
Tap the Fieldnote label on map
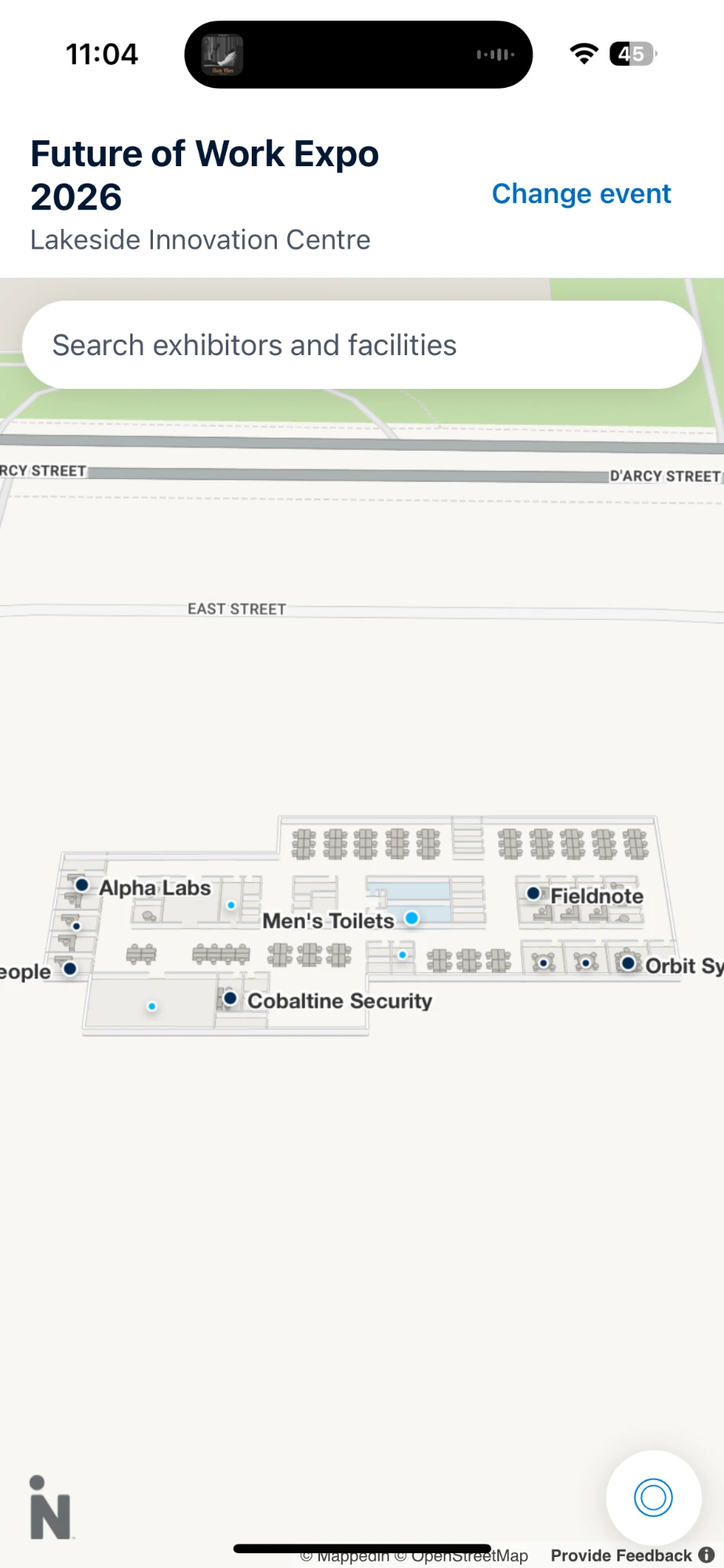click(597, 896)
